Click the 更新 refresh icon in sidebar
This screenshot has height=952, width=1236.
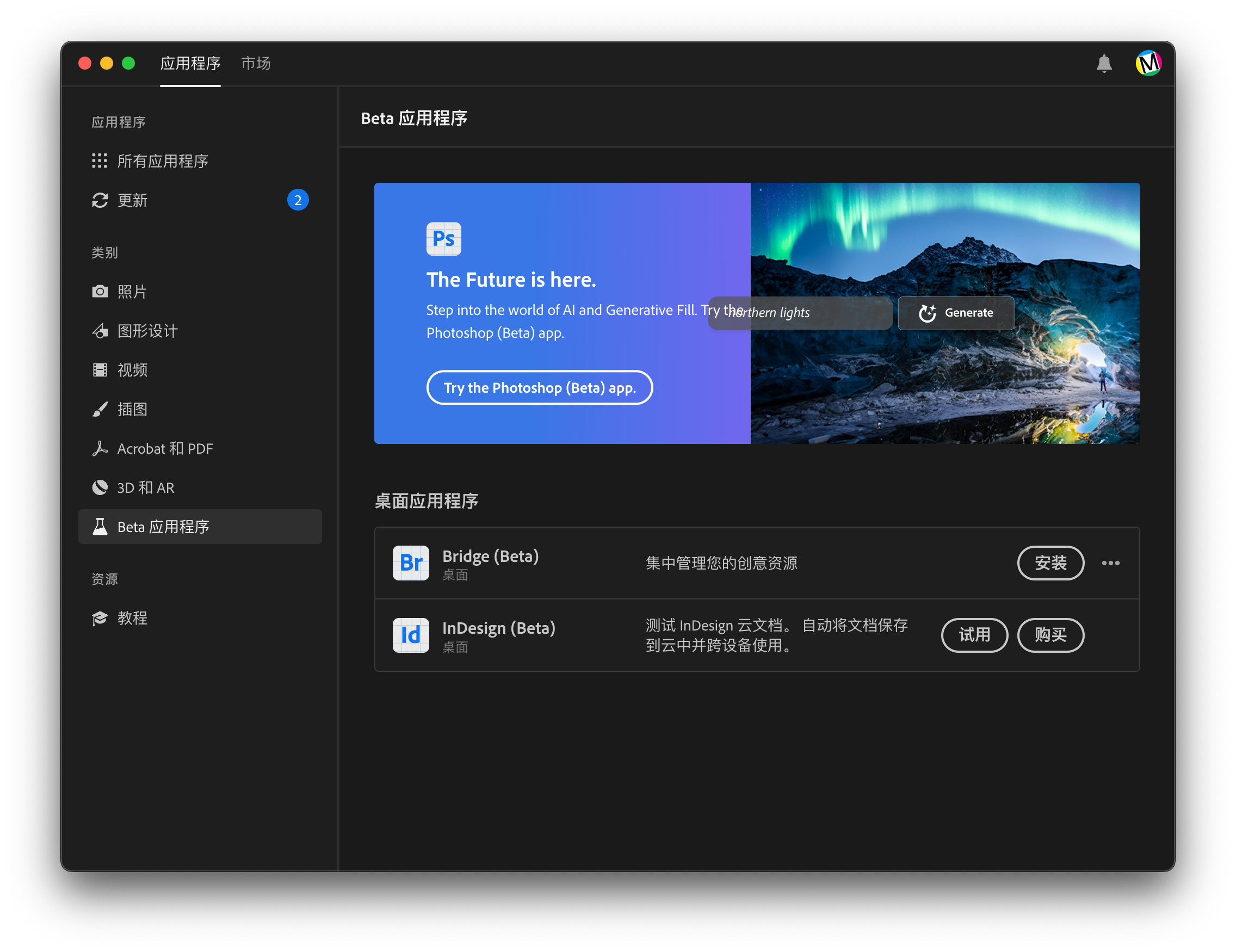click(100, 200)
